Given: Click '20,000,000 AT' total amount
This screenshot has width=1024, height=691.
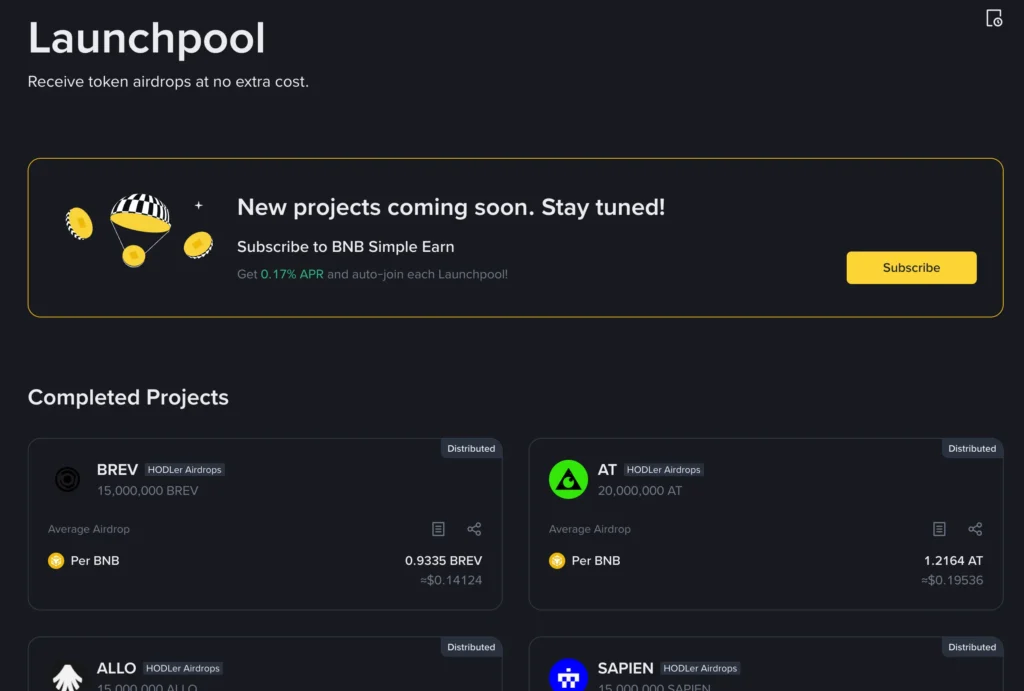Looking at the screenshot, I should click(640, 490).
